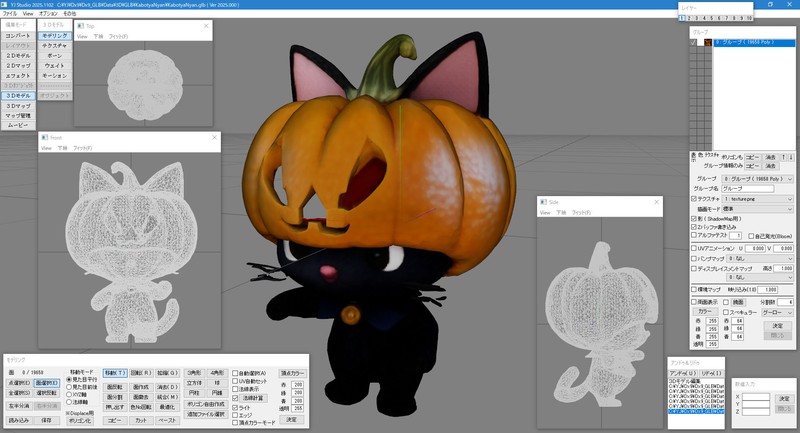Select layer 1 in the layer bar

[x=681, y=17]
